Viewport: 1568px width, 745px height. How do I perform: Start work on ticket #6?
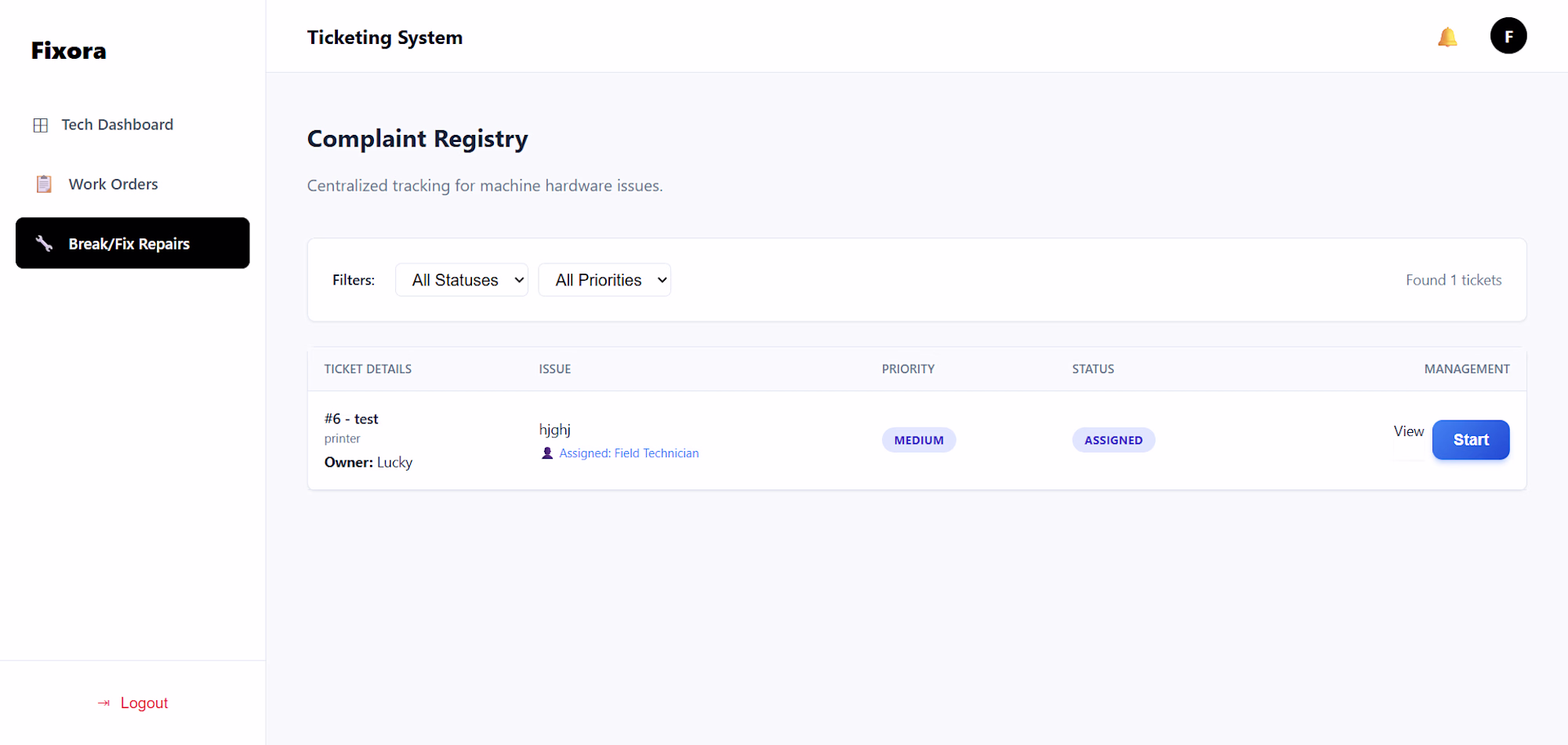1471,440
